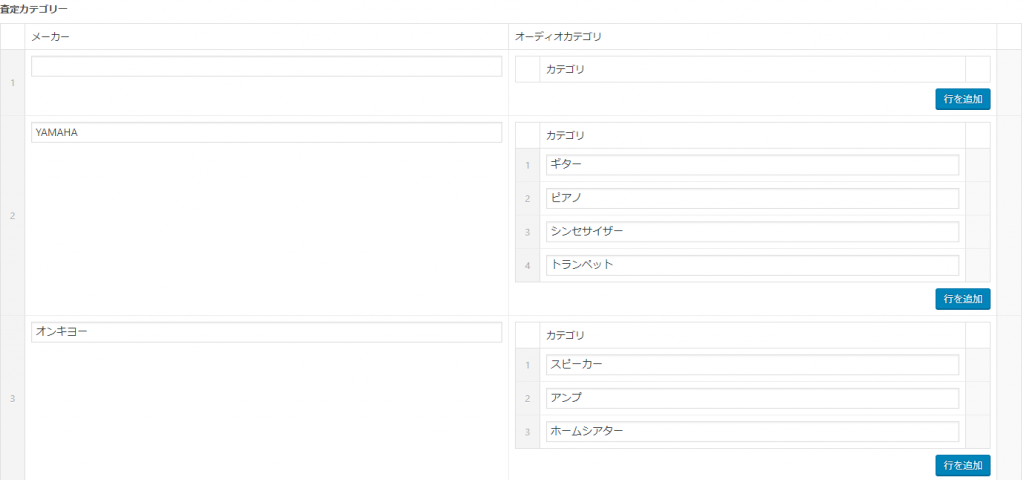Click the オンキヨー maker input field
Screen dimensions: 1024x480
coord(266,332)
